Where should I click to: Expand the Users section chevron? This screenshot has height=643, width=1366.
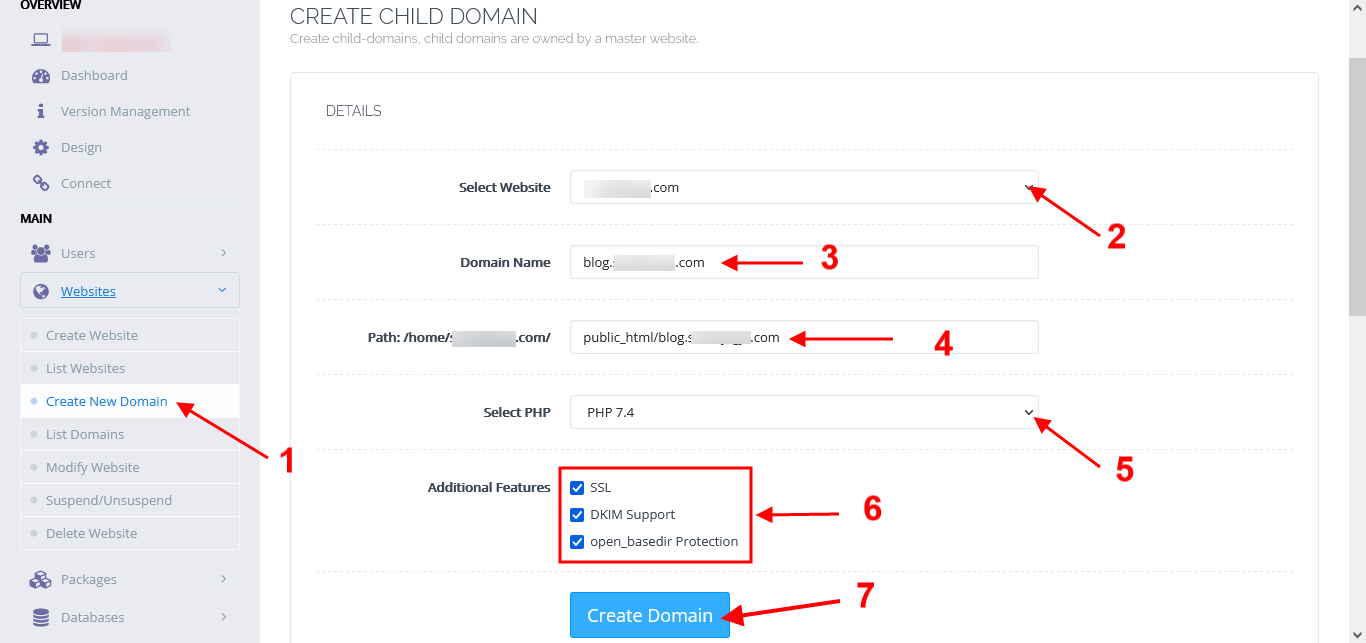coord(225,253)
